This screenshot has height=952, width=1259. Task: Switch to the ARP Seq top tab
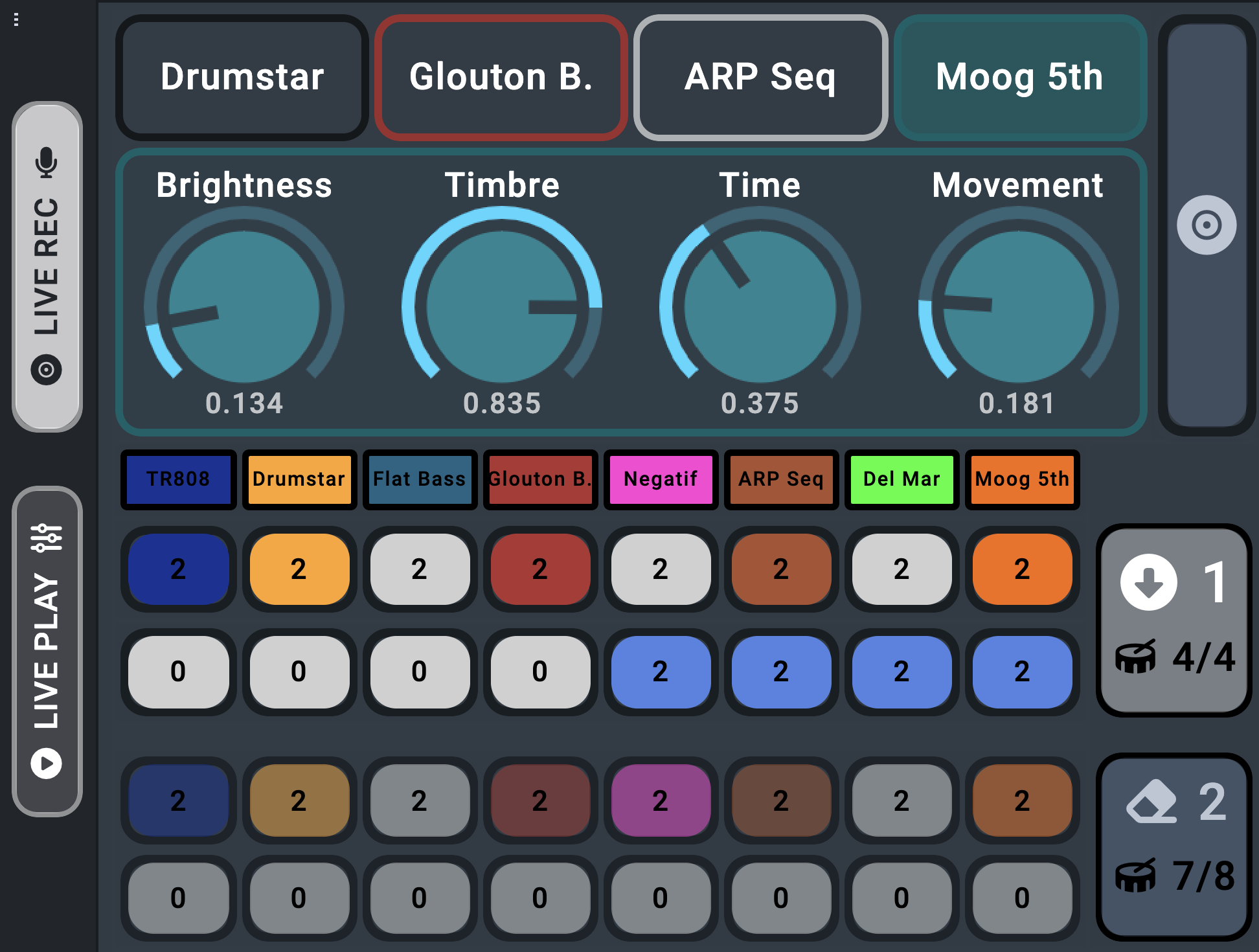(x=760, y=77)
